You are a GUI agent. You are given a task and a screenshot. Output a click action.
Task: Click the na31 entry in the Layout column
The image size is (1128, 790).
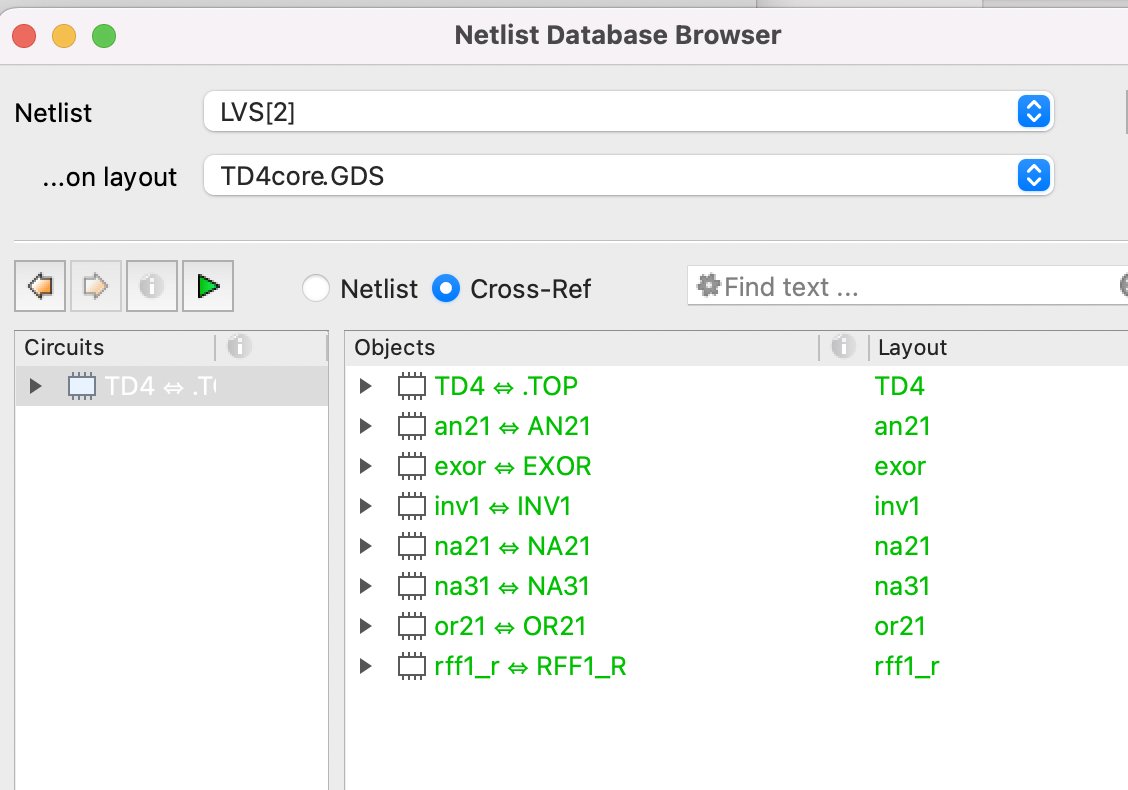(x=902, y=586)
